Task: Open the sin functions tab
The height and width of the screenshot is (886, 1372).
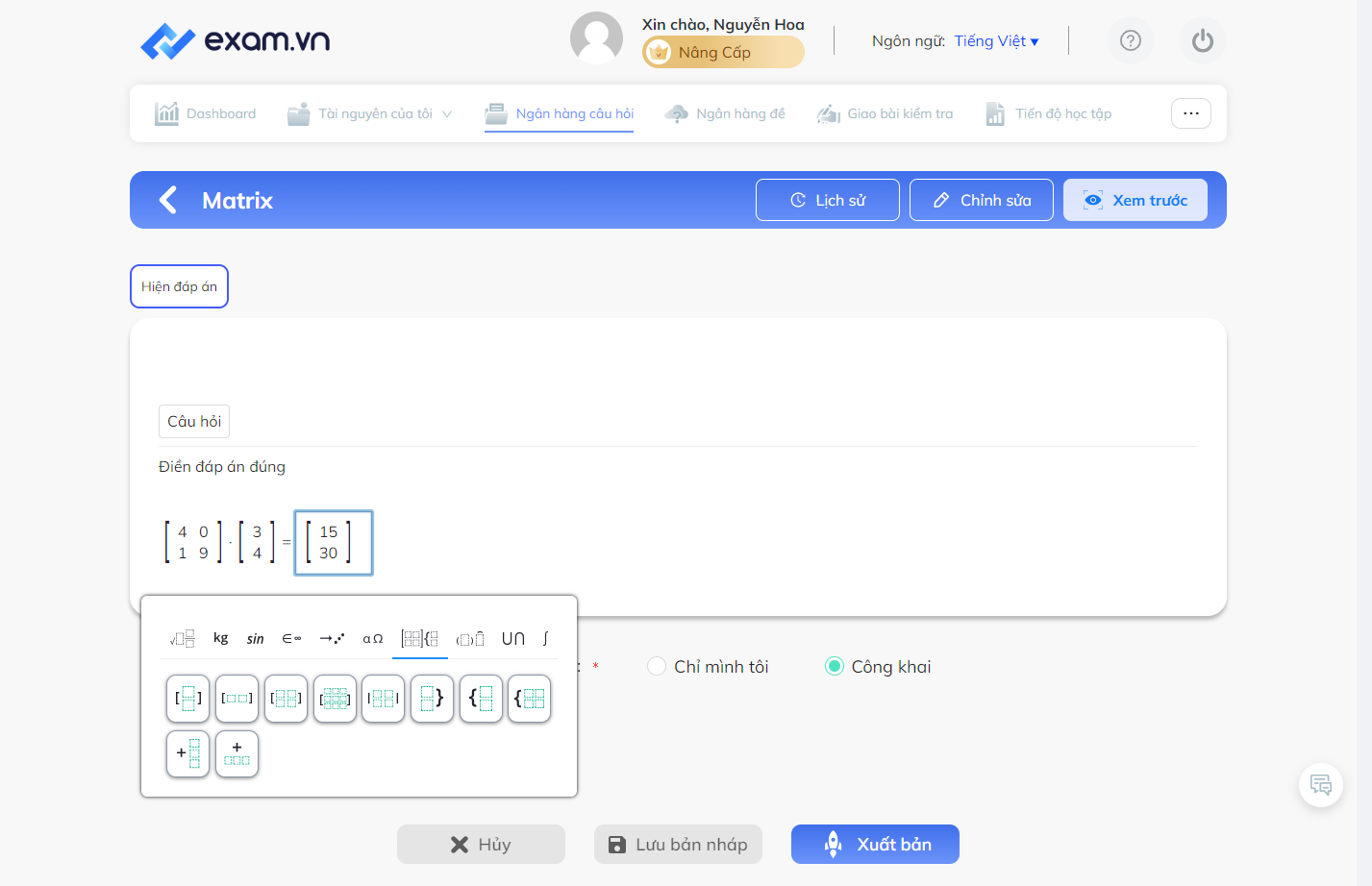Action: pyautogui.click(x=255, y=638)
